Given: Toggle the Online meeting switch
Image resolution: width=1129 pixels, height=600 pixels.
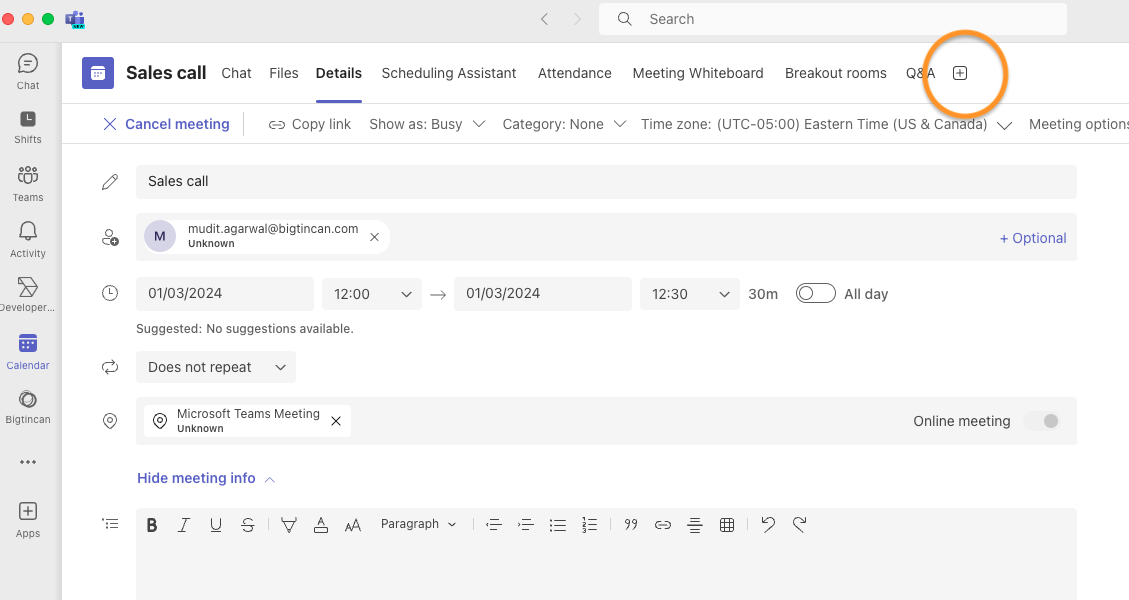Looking at the screenshot, I should pyautogui.click(x=1043, y=421).
